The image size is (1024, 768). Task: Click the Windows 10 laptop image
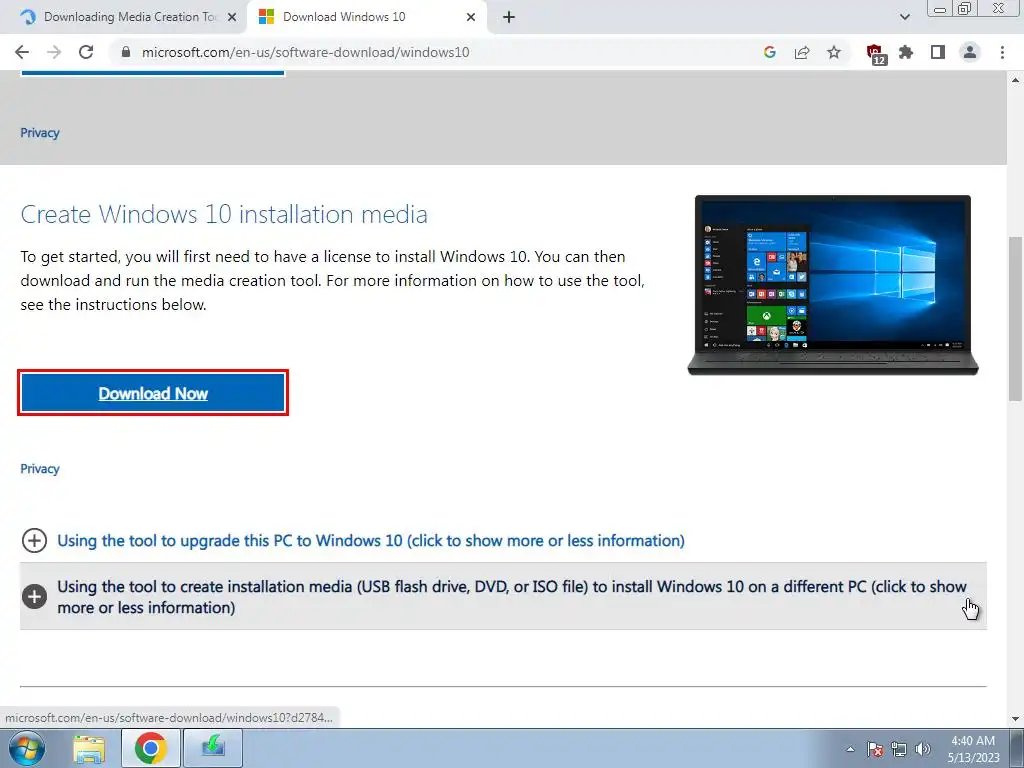click(833, 285)
